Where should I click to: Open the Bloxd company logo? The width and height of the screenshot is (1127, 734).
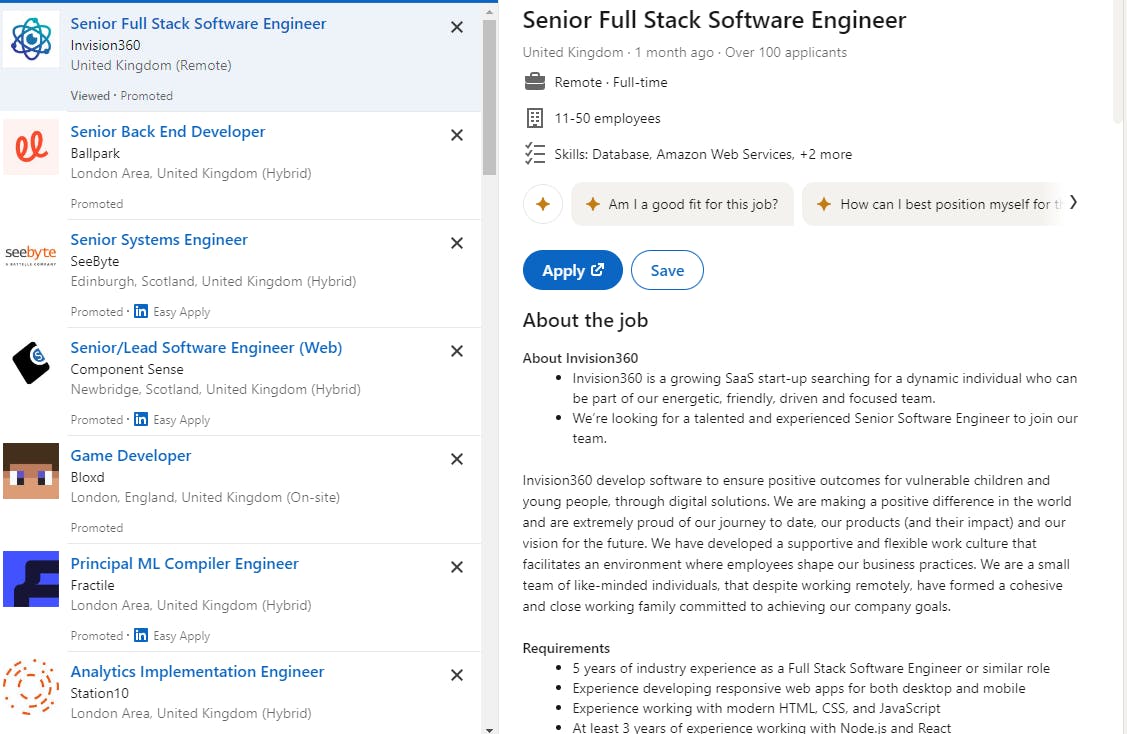pyautogui.click(x=31, y=471)
